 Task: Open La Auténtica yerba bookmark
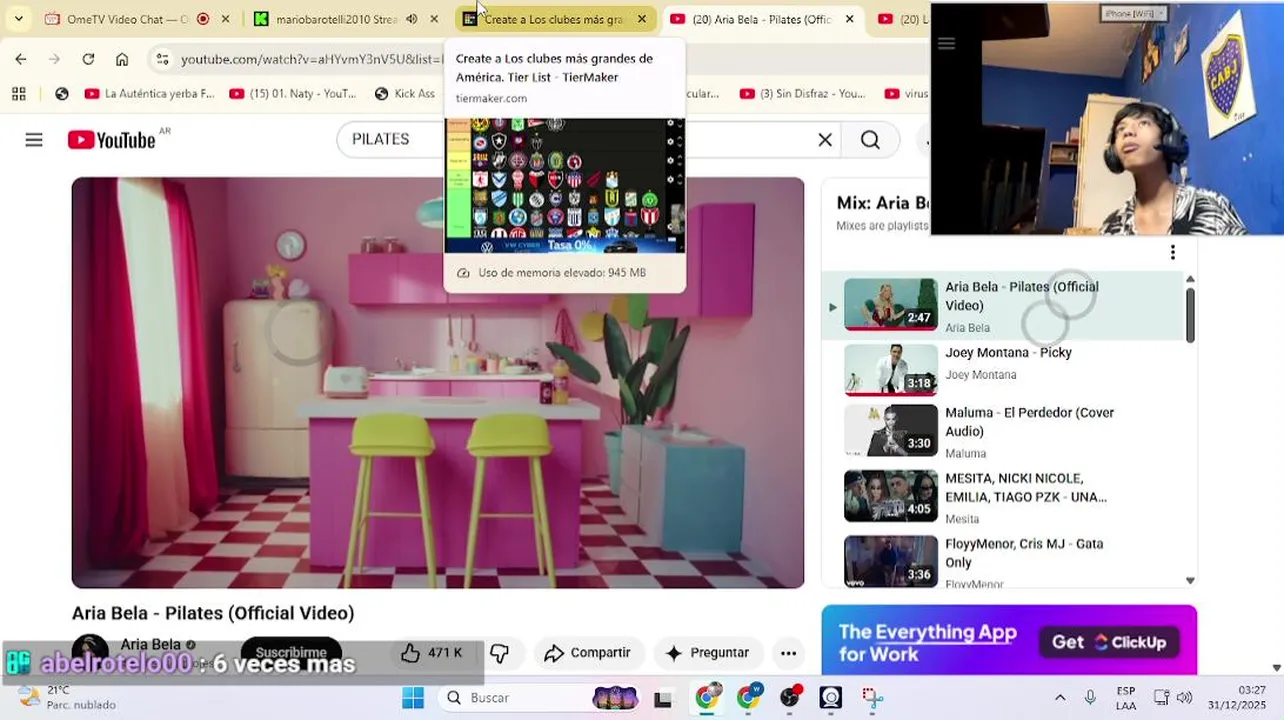149,94
